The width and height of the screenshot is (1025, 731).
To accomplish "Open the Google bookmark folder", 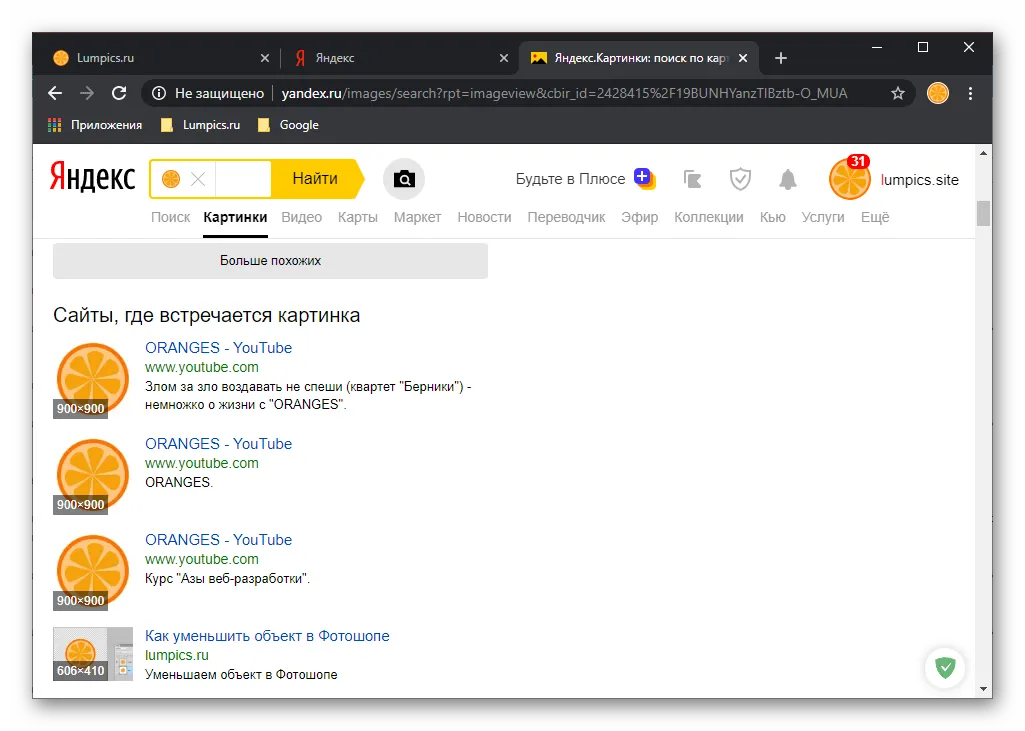I will [288, 125].
